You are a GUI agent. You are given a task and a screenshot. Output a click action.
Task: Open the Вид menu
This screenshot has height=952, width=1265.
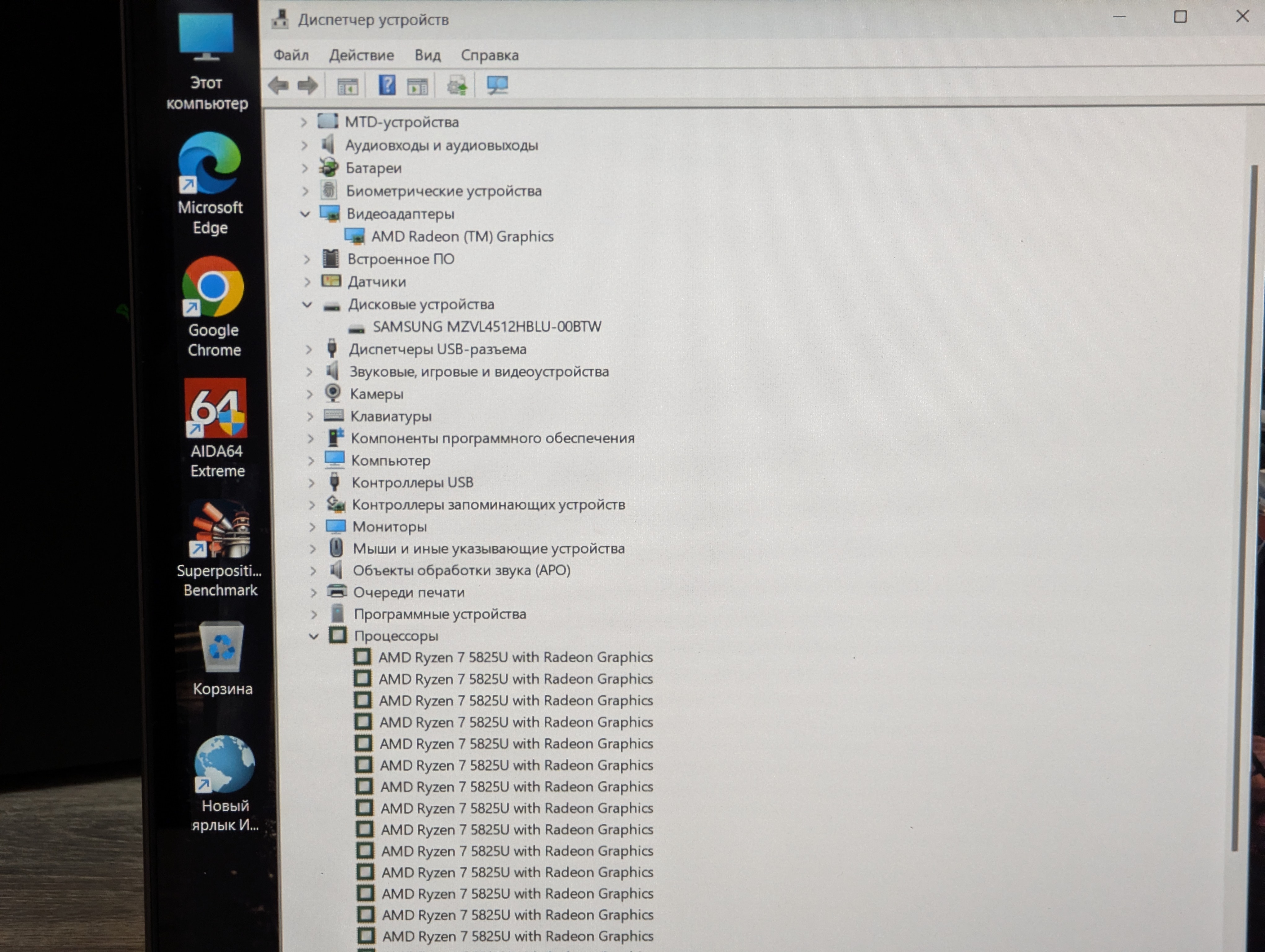(427, 55)
